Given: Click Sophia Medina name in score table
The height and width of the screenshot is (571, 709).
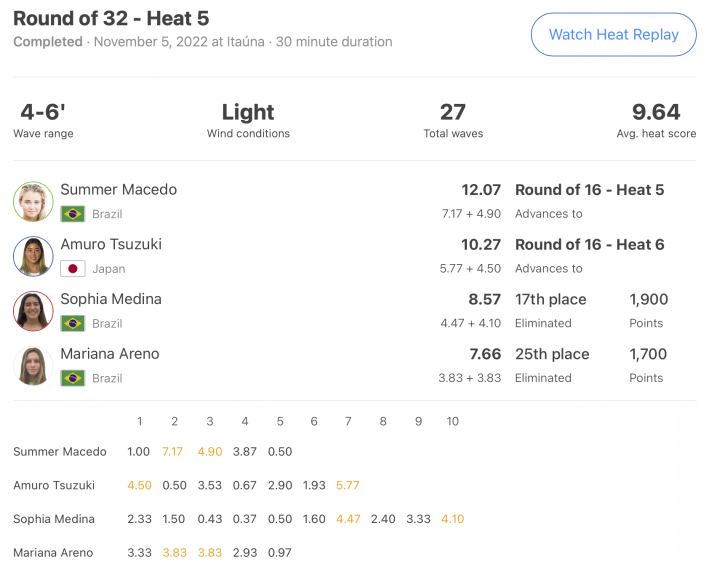Looking at the screenshot, I should point(54,519).
